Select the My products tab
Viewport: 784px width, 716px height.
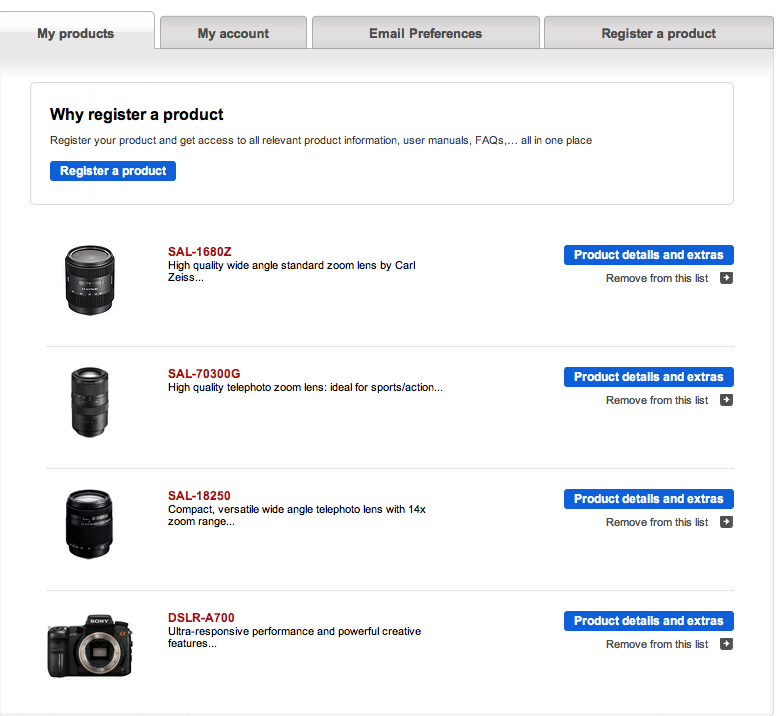76,33
